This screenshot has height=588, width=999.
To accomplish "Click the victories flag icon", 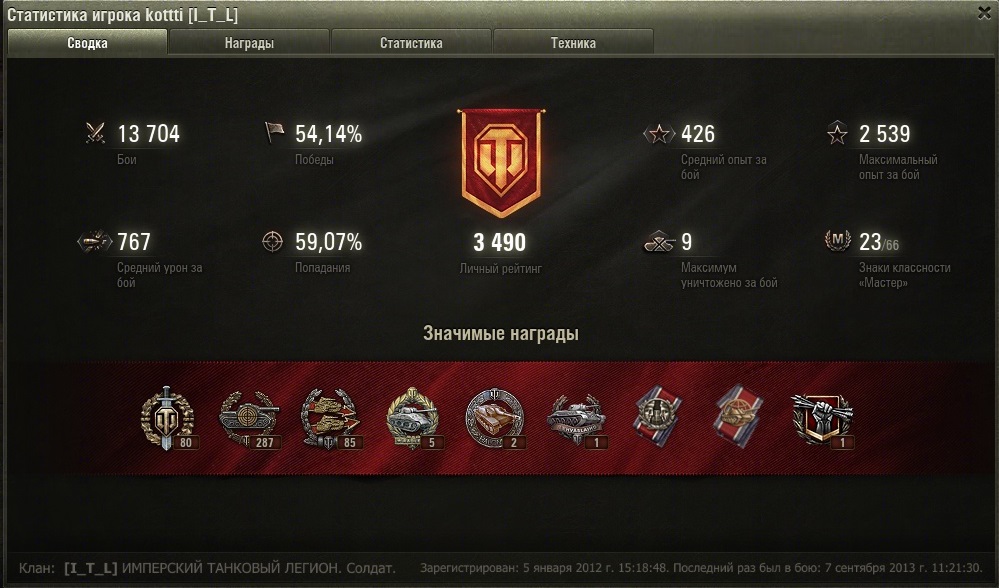I will (274, 133).
